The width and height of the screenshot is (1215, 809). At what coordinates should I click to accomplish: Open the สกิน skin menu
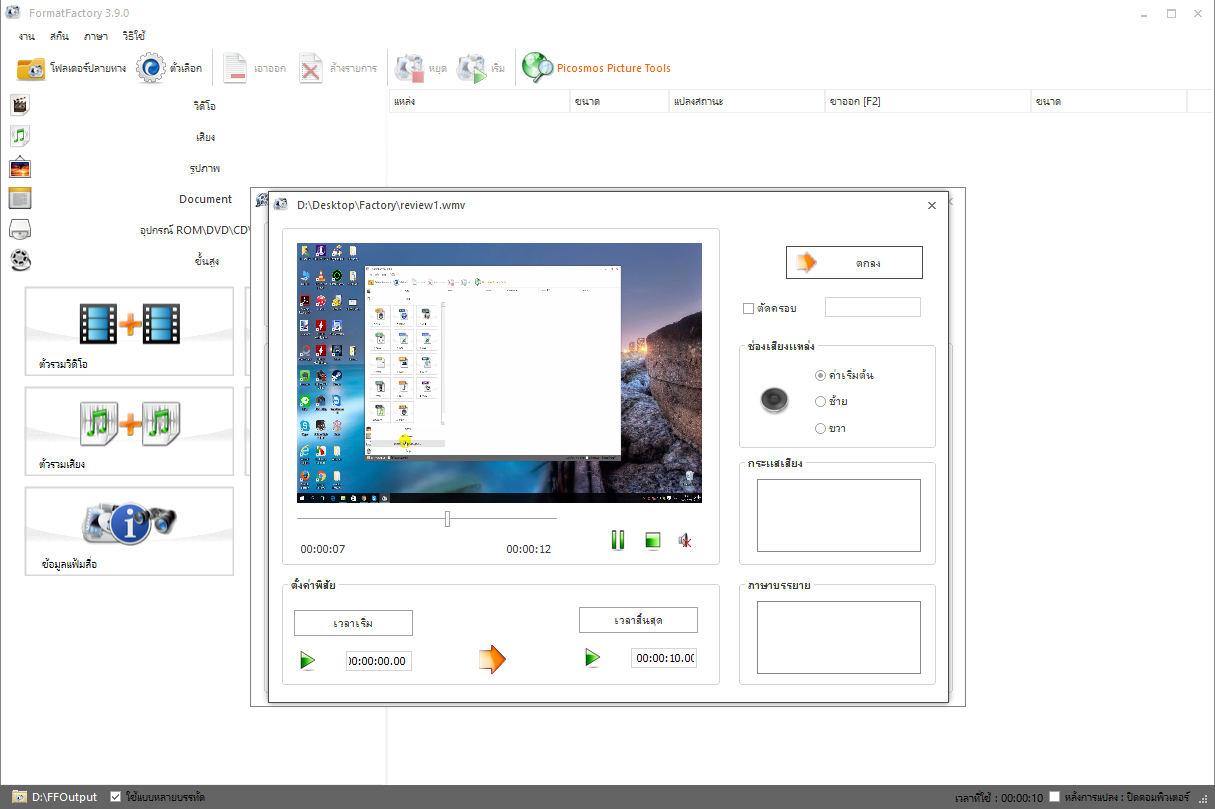click(59, 36)
